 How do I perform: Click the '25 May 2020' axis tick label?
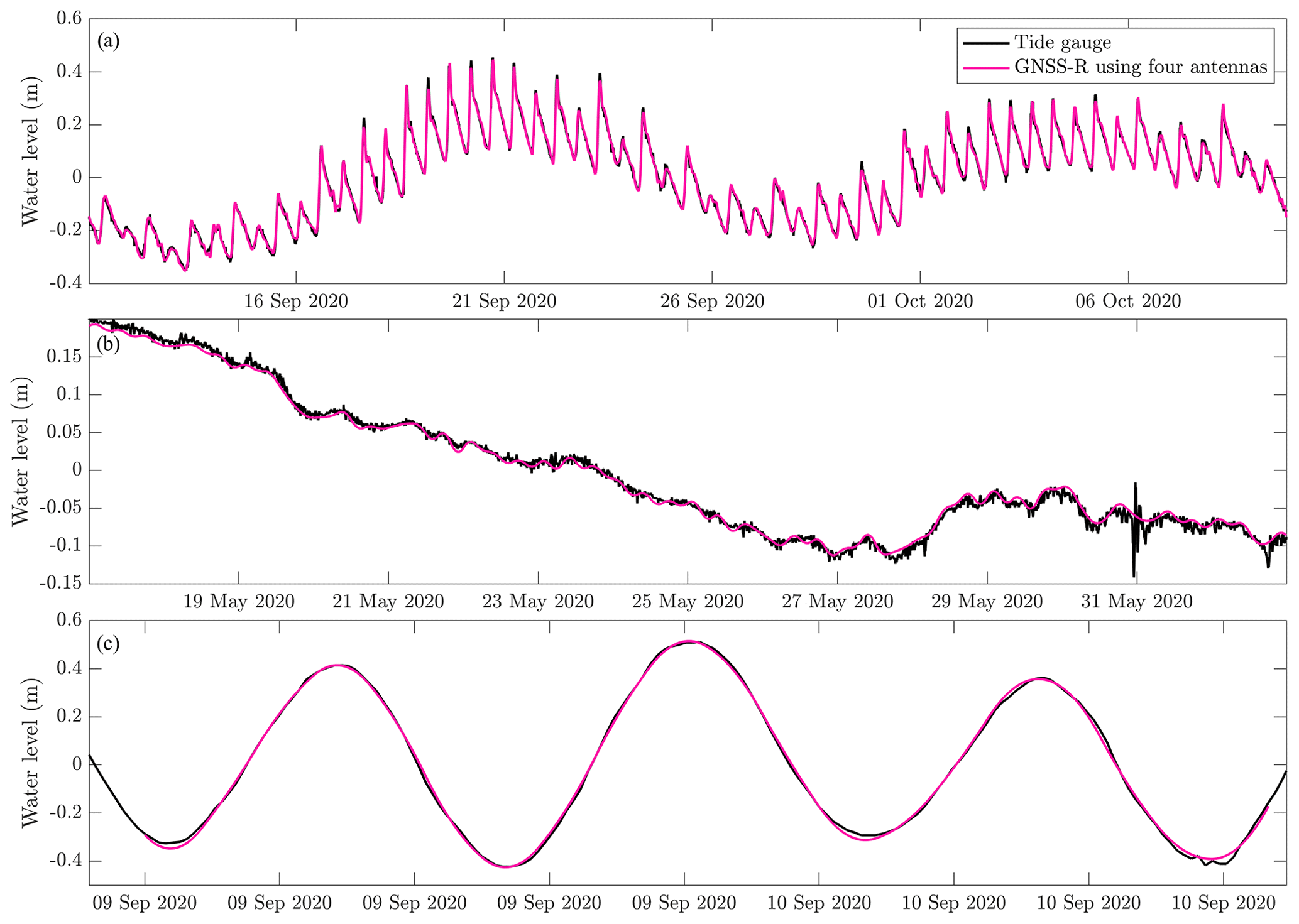click(x=688, y=602)
